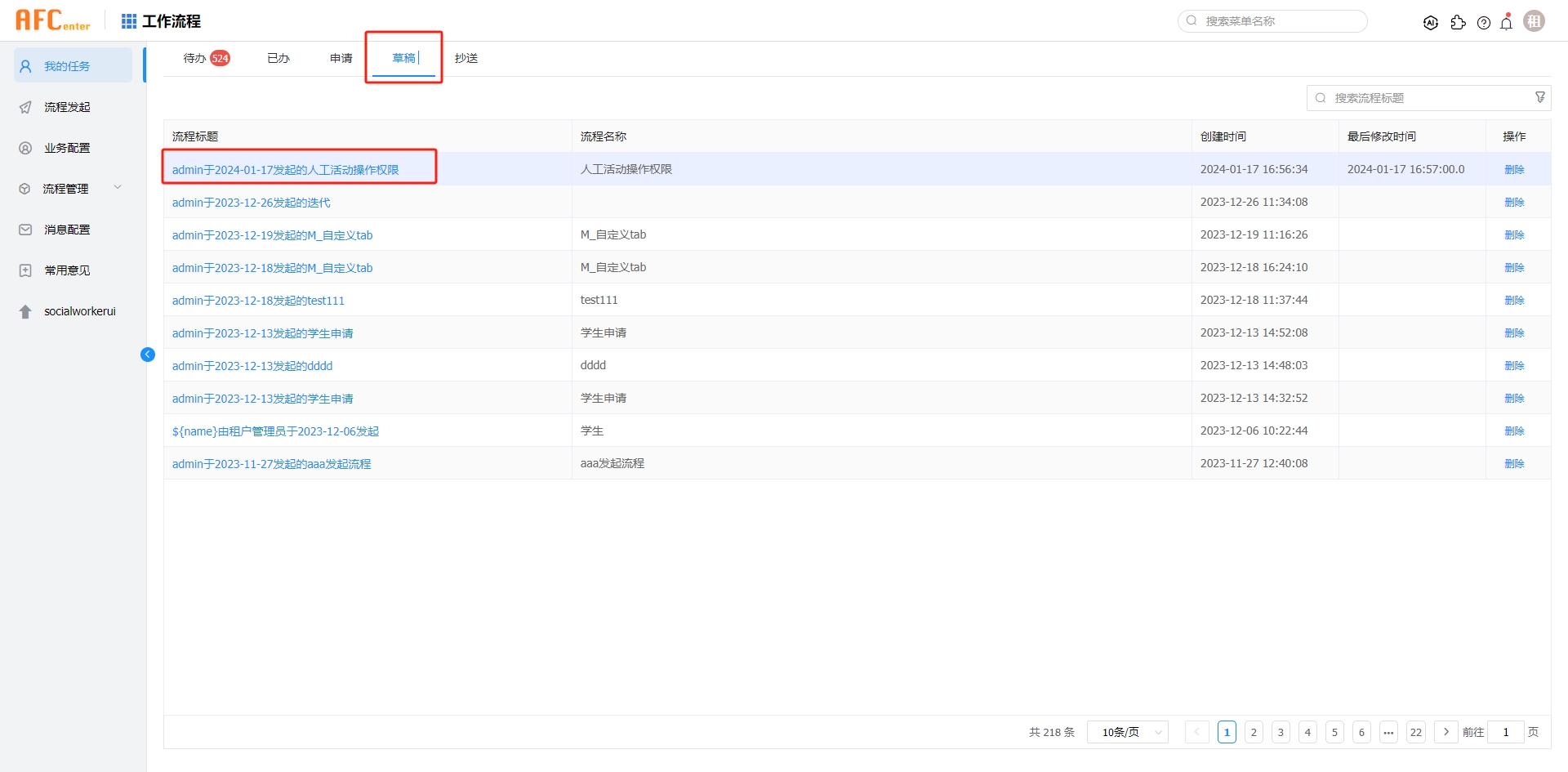The width and height of the screenshot is (1568, 772).
Task: Open help via the question mark icon
Action: [x=1484, y=23]
